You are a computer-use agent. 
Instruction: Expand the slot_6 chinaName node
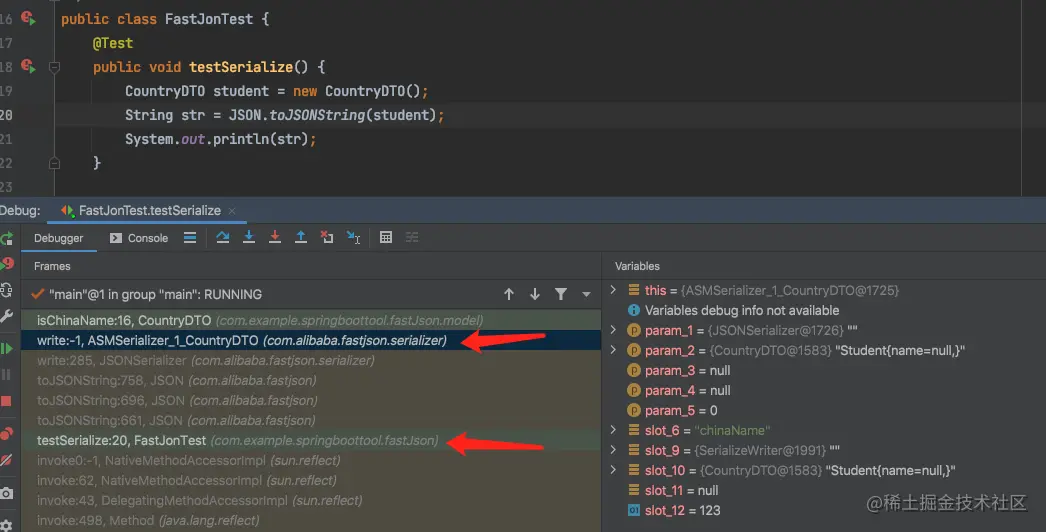pos(613,430)
